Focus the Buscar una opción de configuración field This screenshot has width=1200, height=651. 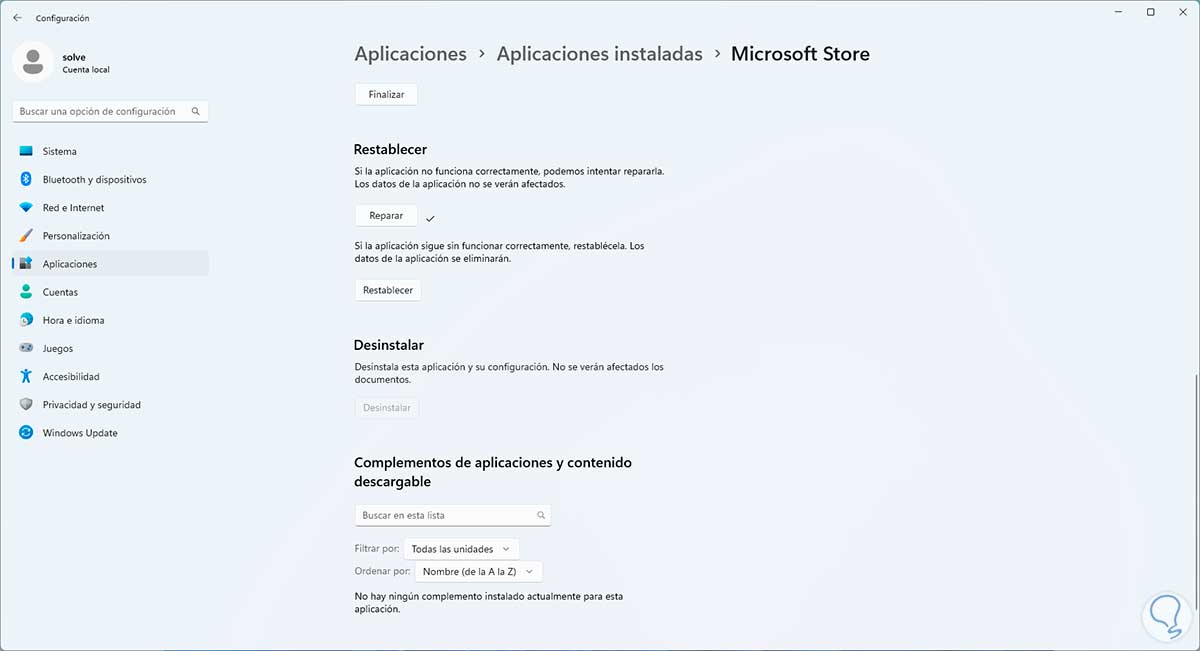tap(111, 112)
